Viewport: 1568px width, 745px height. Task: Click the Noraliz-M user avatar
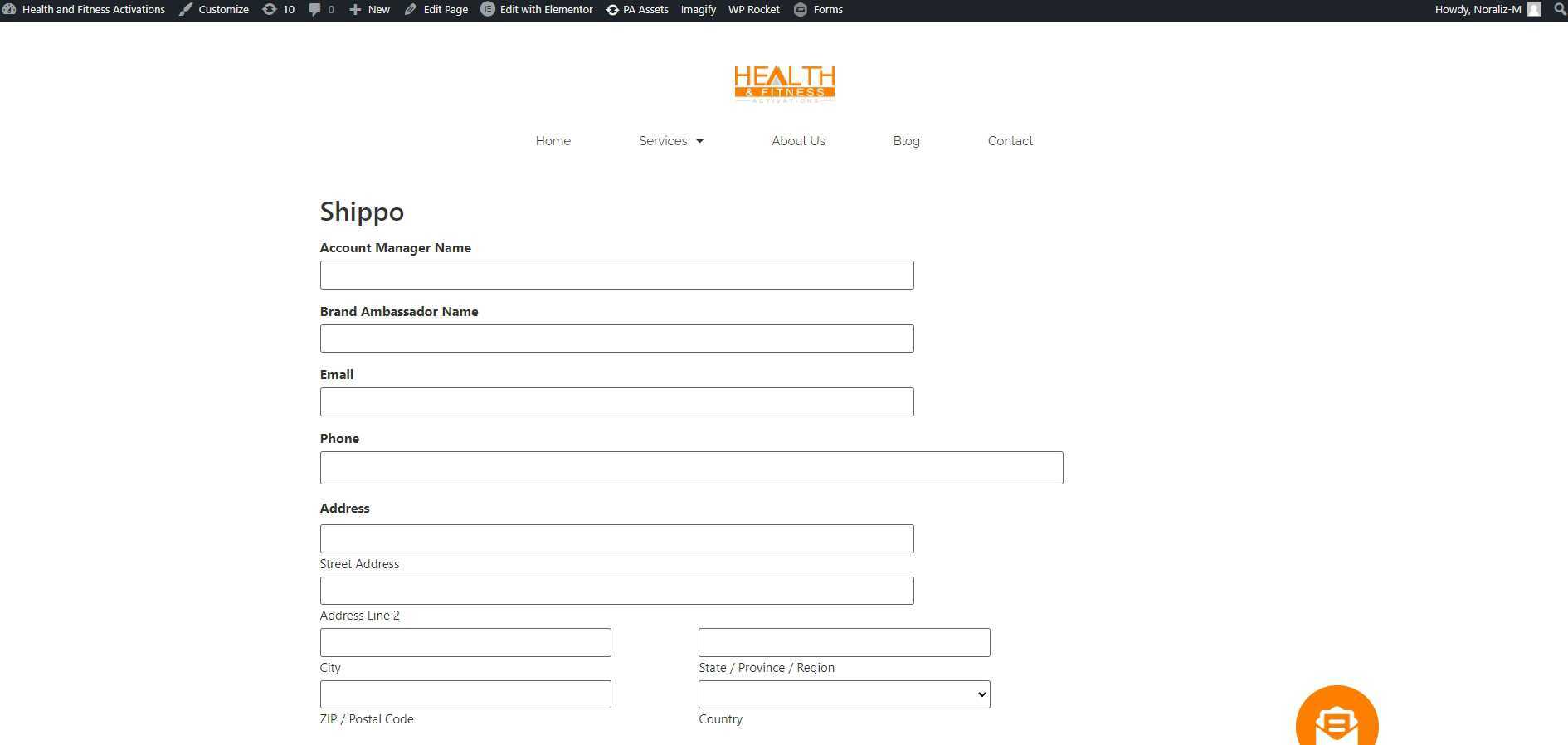pyautogui.click(x=1534, y=10)
